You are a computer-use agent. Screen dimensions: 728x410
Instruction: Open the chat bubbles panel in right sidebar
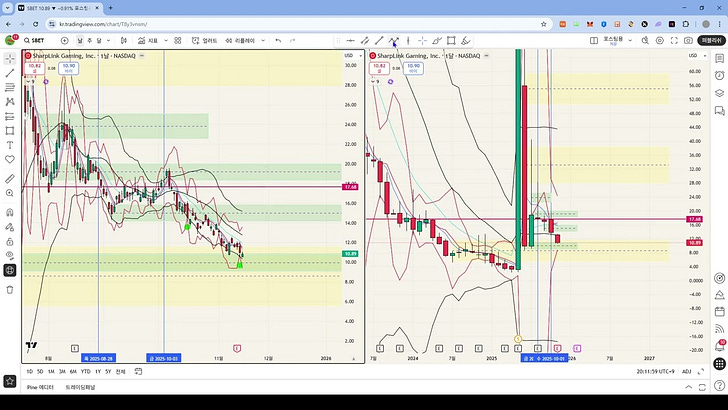720,111
